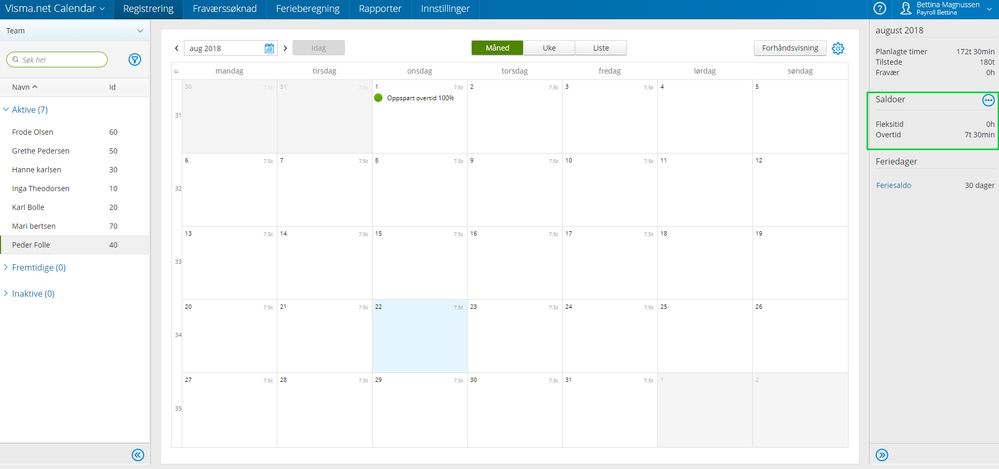This screenshot has width=999, height=469.
Task: Select employee Peder Folle
Action: [75, 245]
